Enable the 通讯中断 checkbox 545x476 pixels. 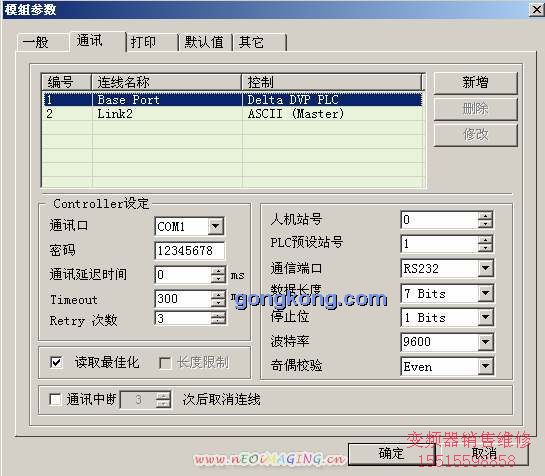[x=55, y=399]
